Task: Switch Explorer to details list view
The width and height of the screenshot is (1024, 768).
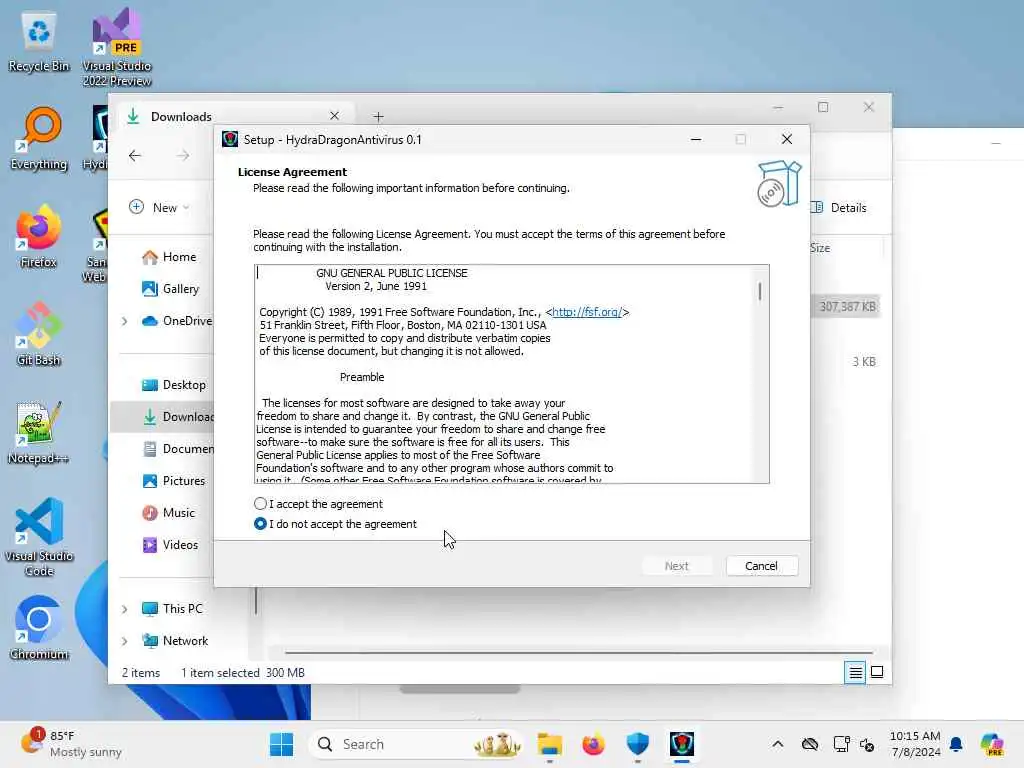Action: click(855, 672)
